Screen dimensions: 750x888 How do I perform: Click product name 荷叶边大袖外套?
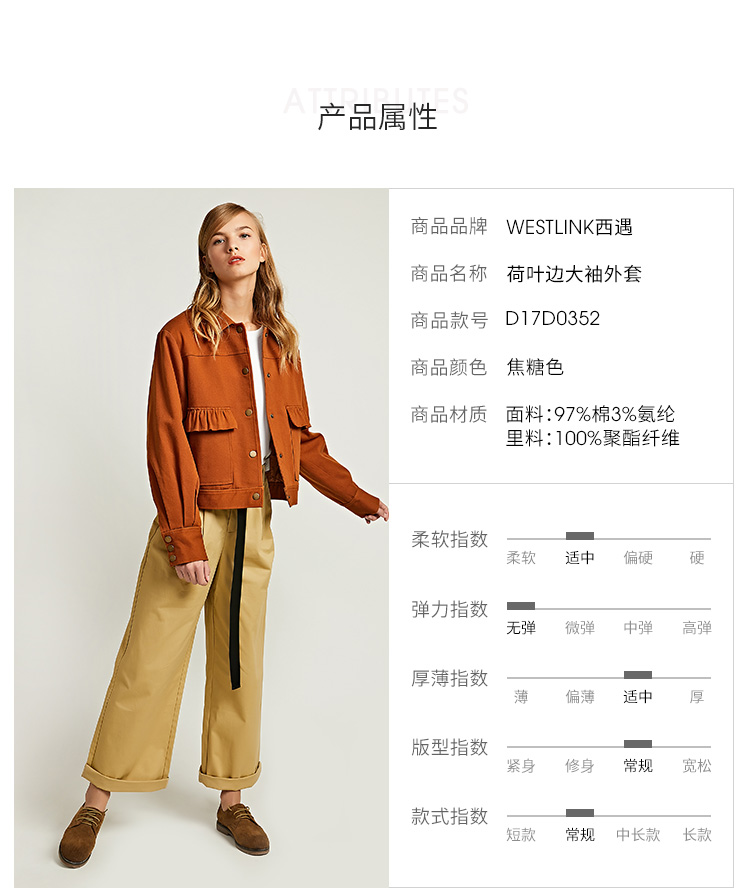[574, 274]
